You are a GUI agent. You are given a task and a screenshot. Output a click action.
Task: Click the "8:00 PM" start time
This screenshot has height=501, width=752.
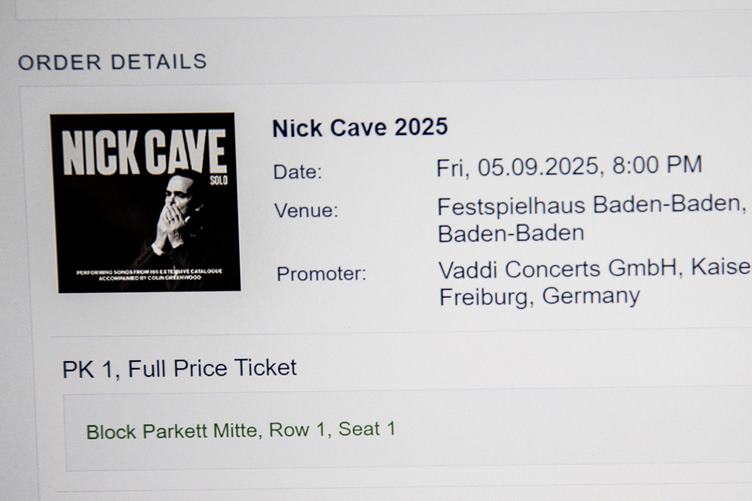pos(657,164)
